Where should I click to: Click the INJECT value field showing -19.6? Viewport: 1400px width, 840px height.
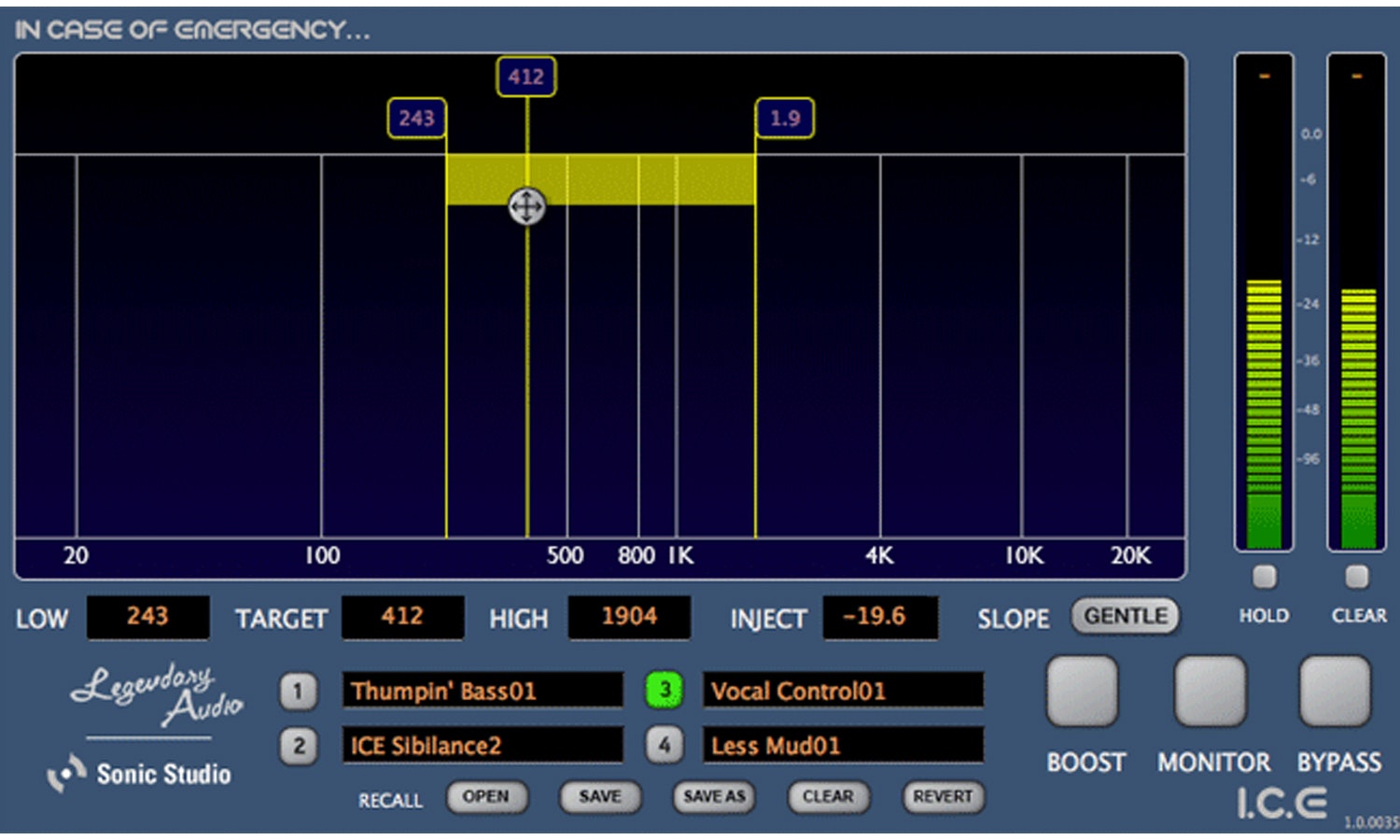pyautogui.click(x=879, y=617)
